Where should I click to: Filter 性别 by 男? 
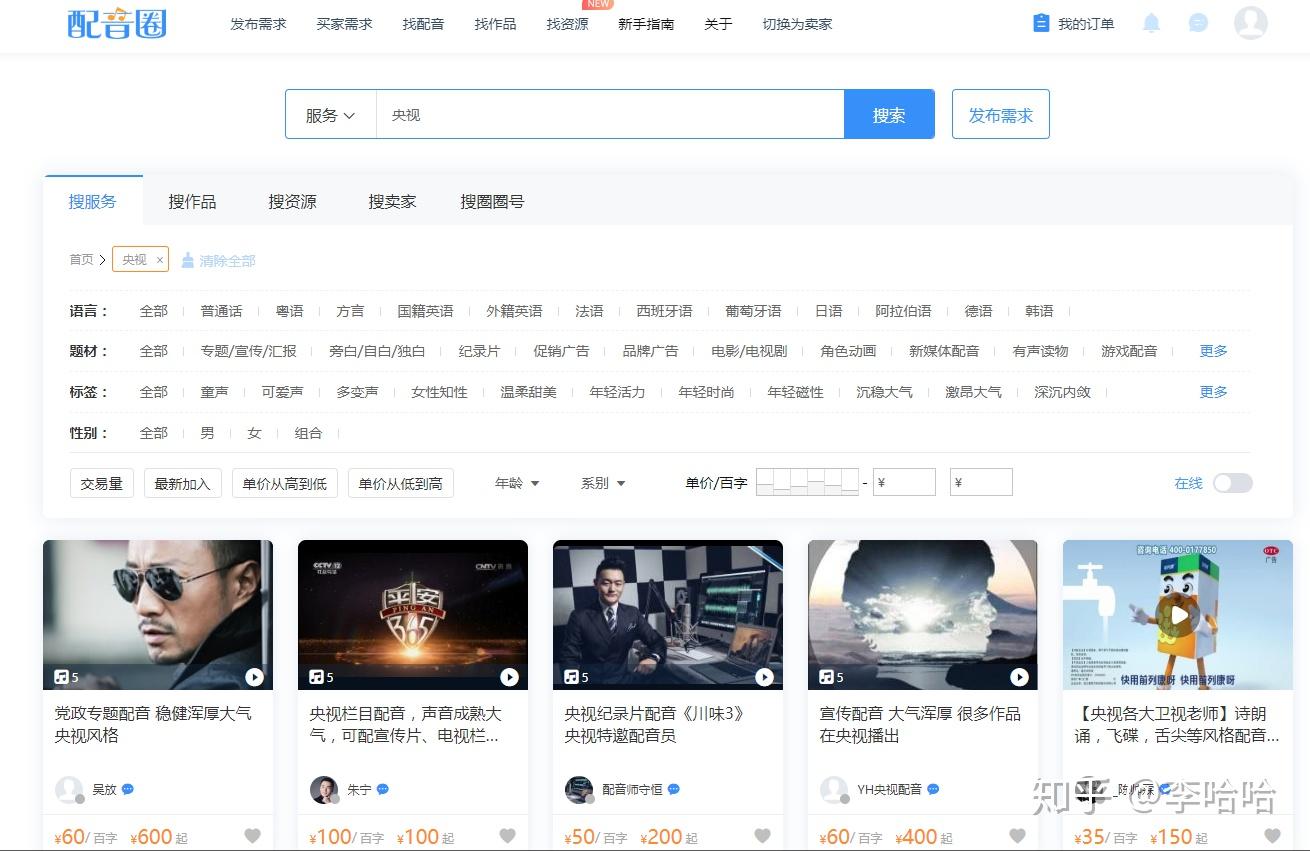tap(207, 433)
